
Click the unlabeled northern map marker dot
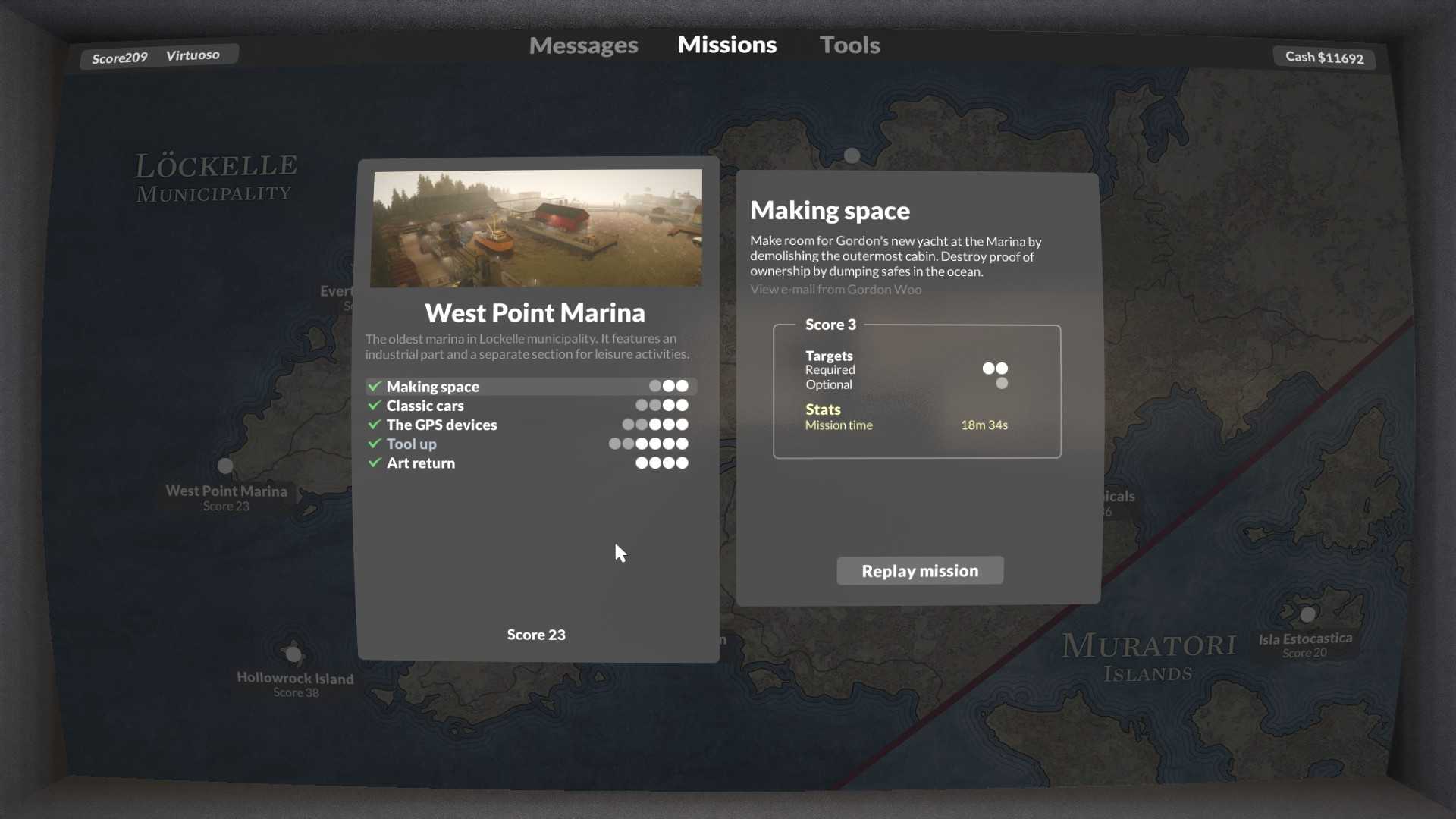(852, 155)
